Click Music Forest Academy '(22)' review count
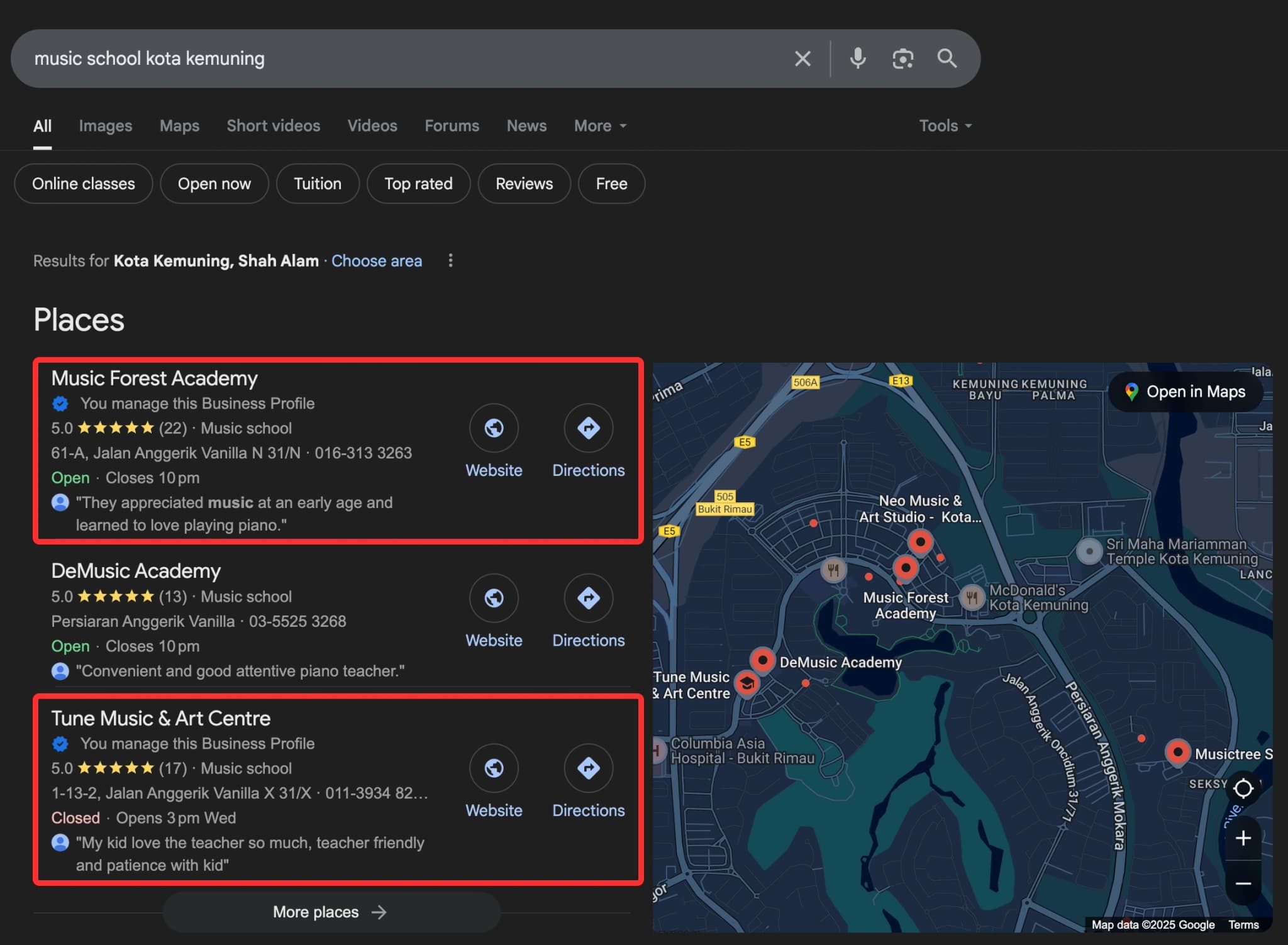Viewport: 1288px width, 945px height. 173,428
